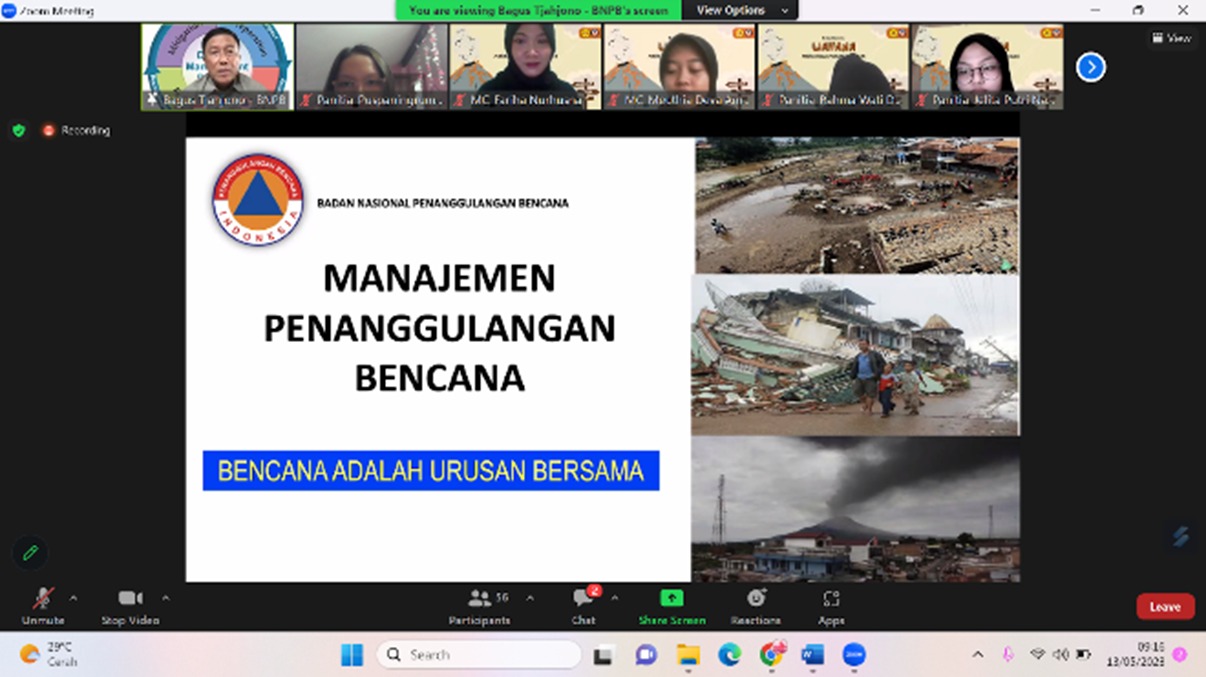Show next participants with blue arrow
The width and height of the screenshot is (1206, 677).
coord(1090,67)
